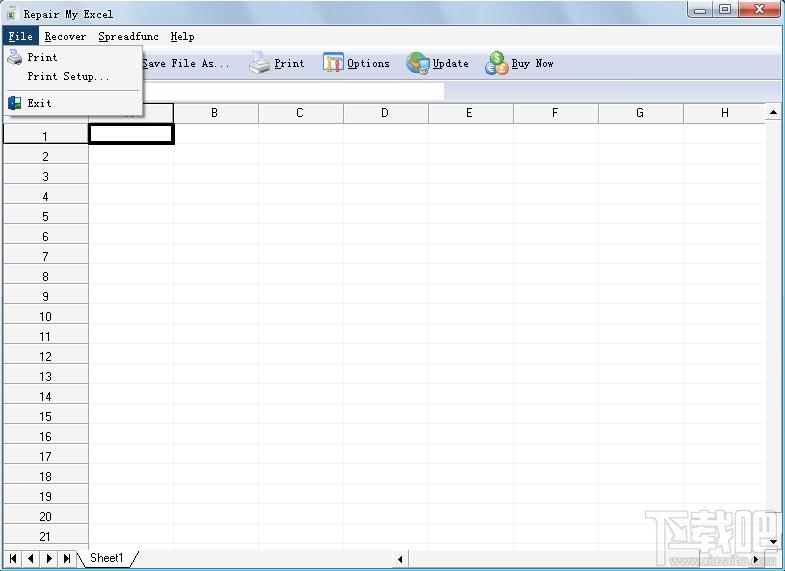Screen dimensions: 785x571
Task: Click the Update toolbar label
Action: point(451,64)
